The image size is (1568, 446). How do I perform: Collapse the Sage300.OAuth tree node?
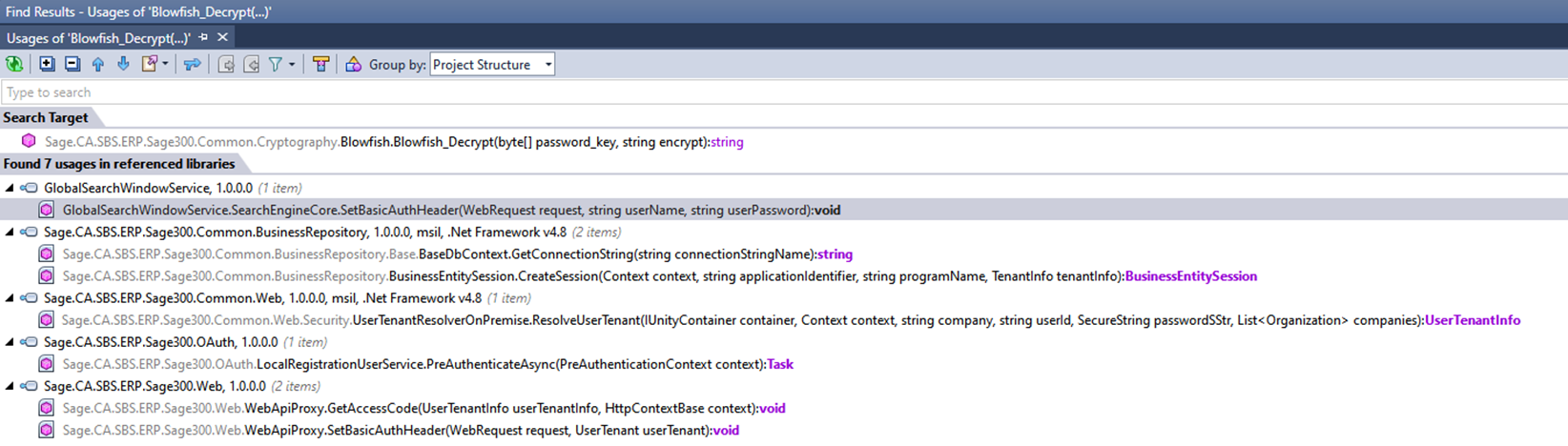pyautogui.click(x=10, y=342)
